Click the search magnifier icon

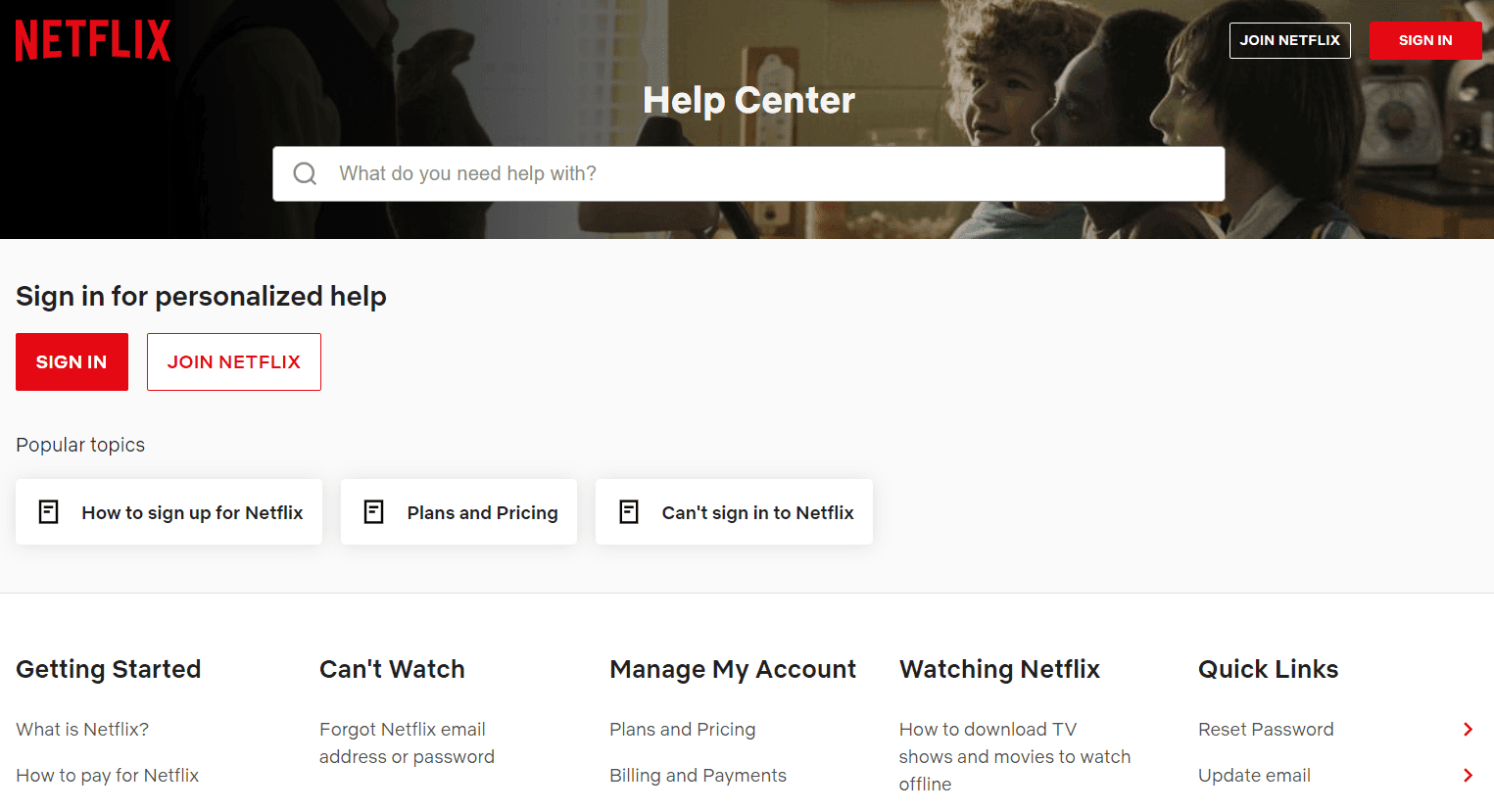pos(305,173)
